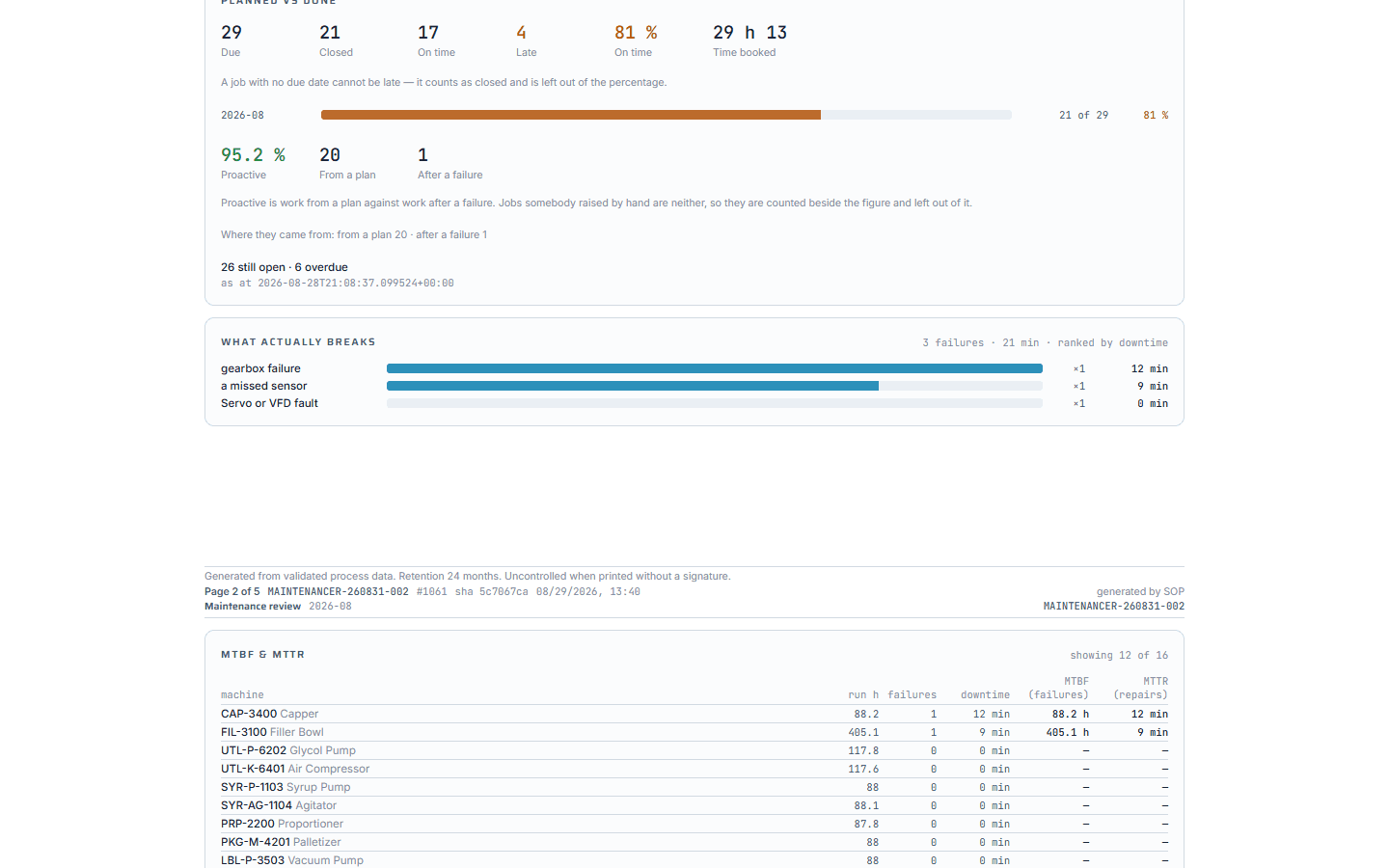The image size is (1389, 868).
Task: Select the on-time progress bar for 2026-08
Action: (x=667, y=115)
